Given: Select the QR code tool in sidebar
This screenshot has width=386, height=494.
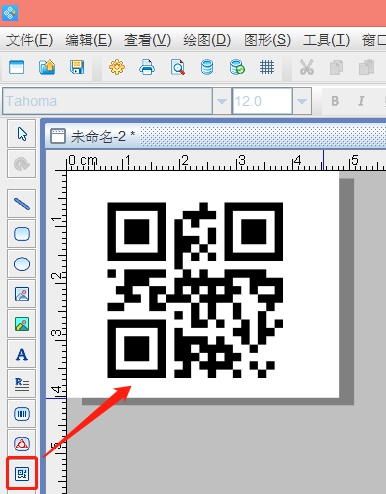Looking at the screenshot, I should pos(22,474).
